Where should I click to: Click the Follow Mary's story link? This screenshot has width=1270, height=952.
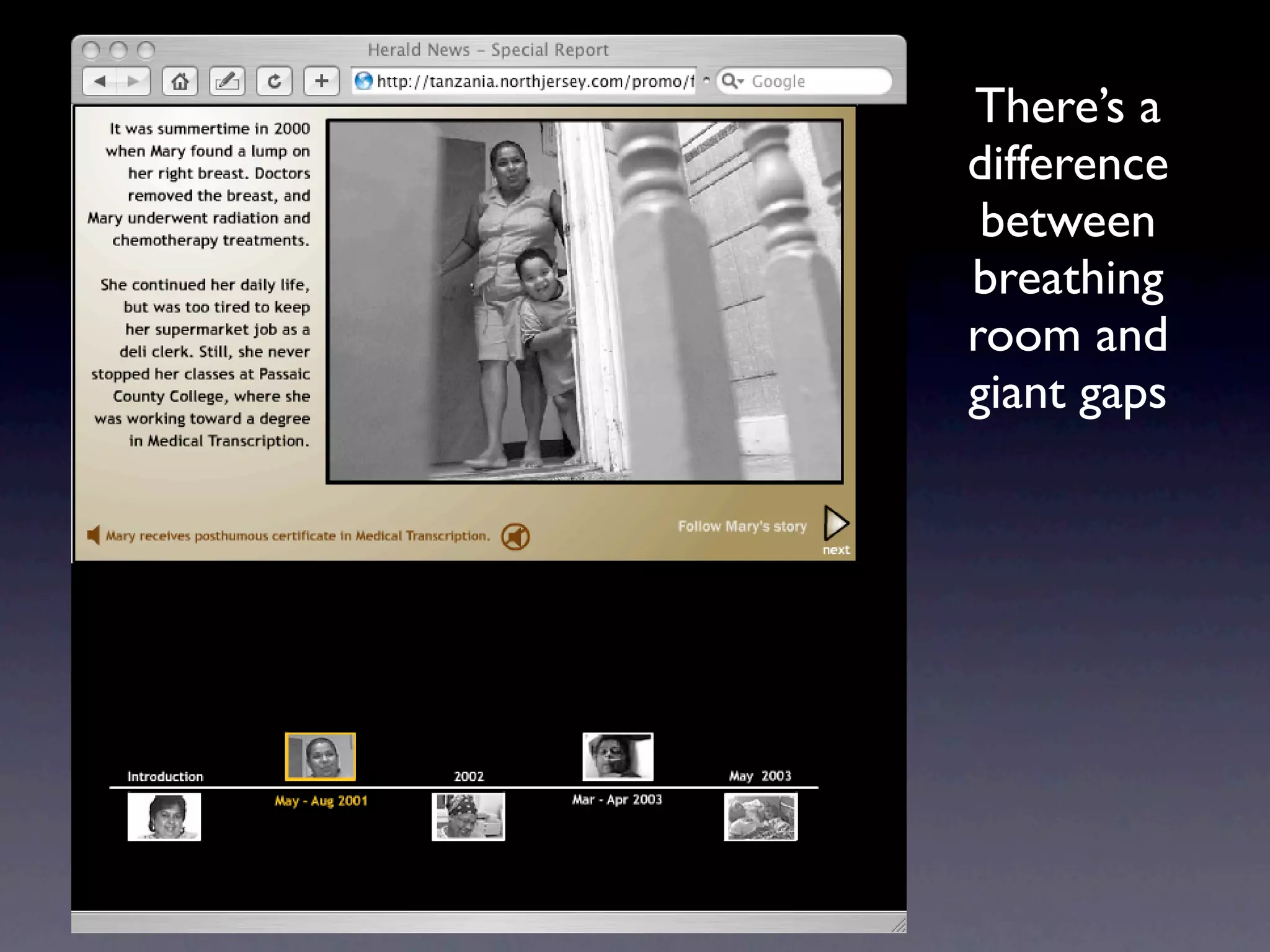pyautogui.click(x=742, y=527)
